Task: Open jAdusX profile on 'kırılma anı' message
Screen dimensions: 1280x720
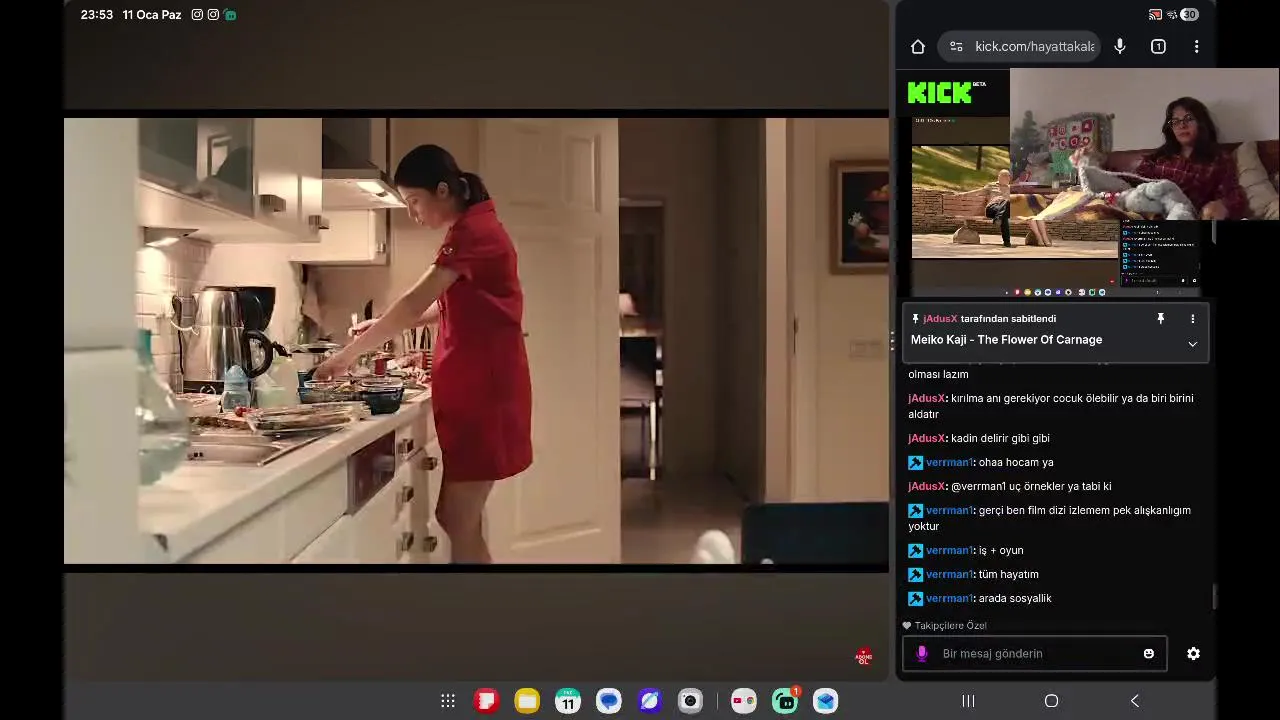Action: click(927, 398)
